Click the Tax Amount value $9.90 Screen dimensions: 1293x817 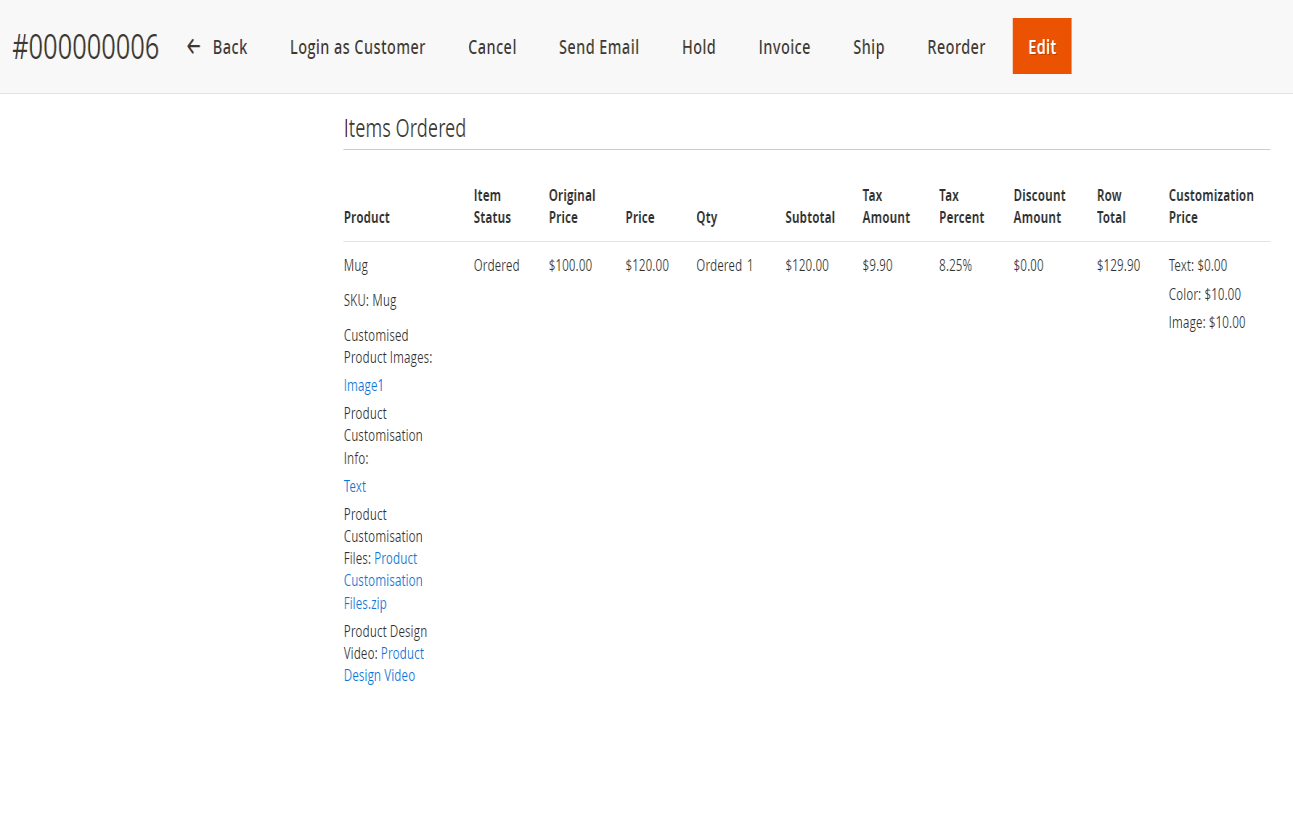[877, 266]
